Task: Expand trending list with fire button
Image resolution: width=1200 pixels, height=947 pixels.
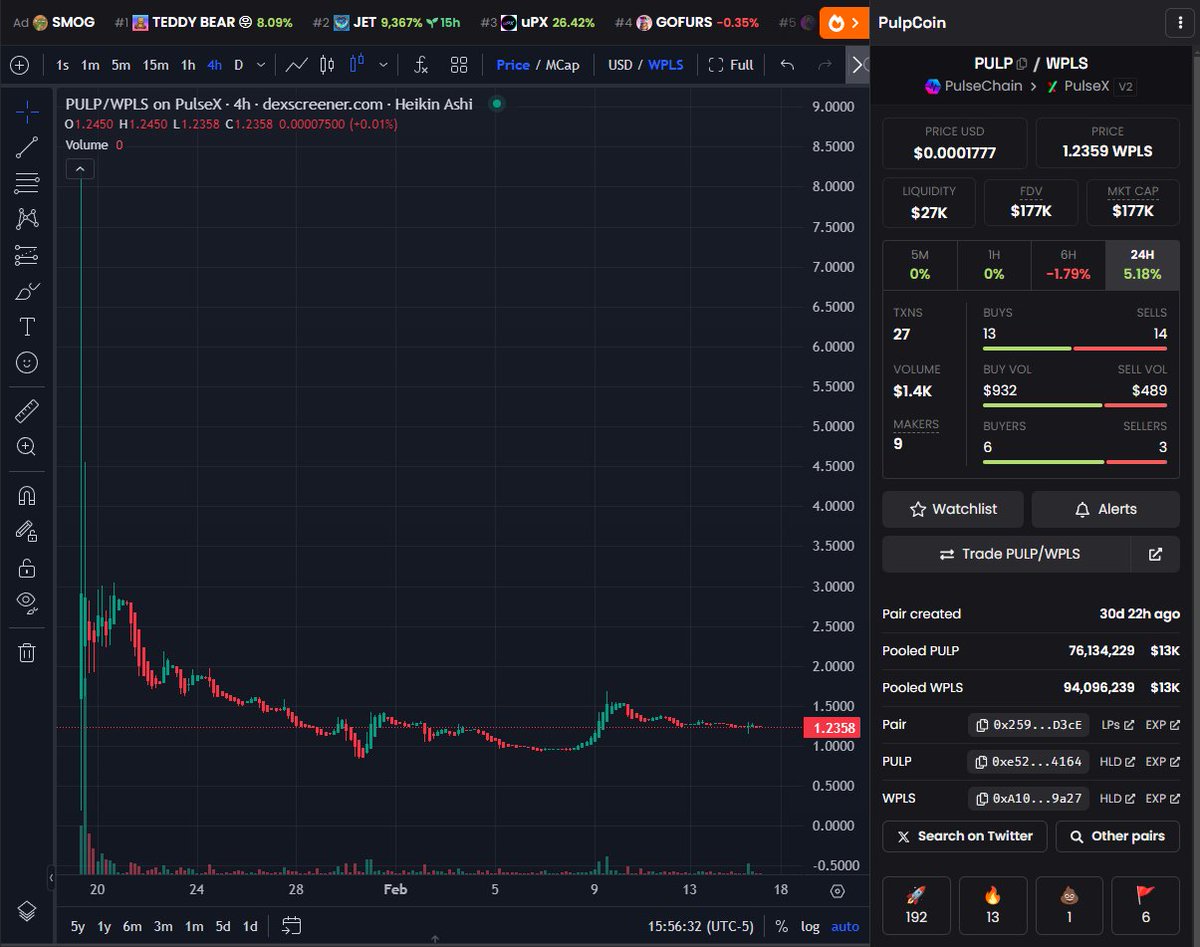Action: [x=843, y=22]
